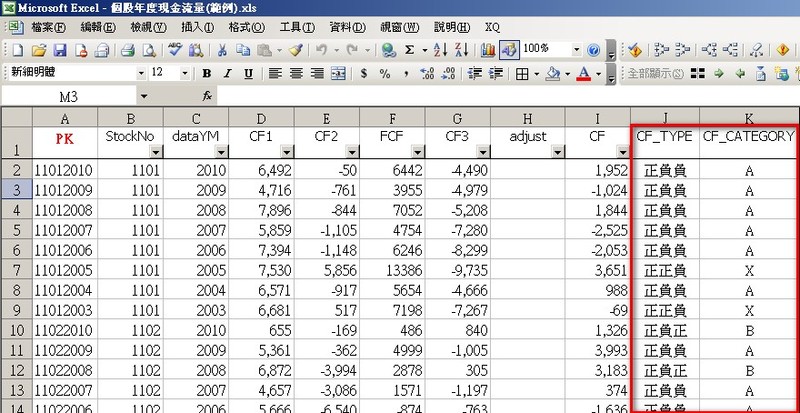Open Print Preview
The image size is (800, 413).
click(x=148, y=50)
